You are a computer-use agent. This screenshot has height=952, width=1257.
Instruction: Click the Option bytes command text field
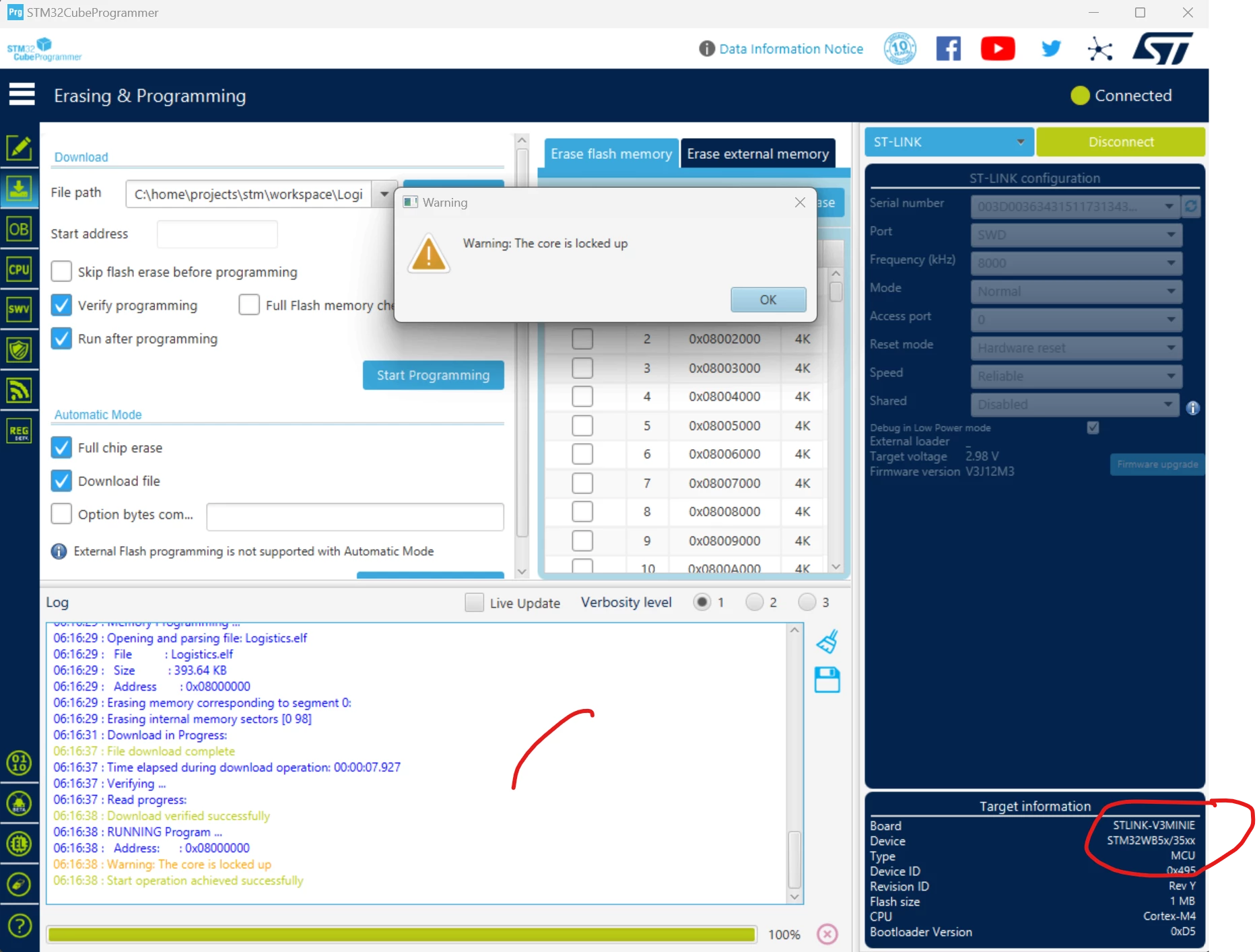point(355,516)
